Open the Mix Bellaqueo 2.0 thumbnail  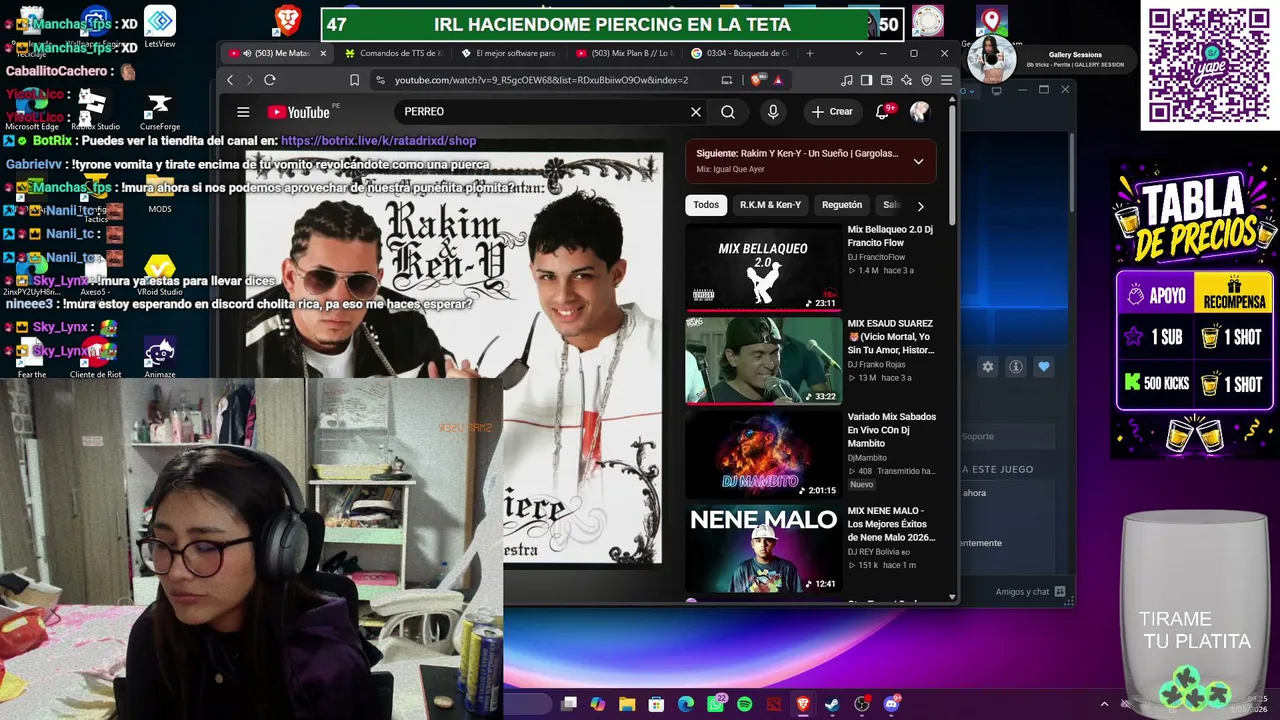click(x=763, y=267)
